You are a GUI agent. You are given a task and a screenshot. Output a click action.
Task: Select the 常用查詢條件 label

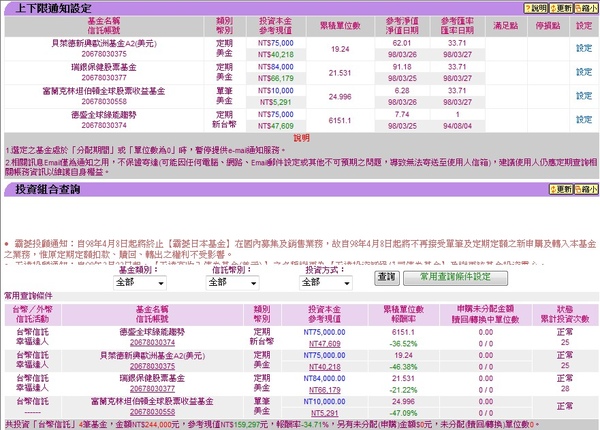click(x=28, y=296)
